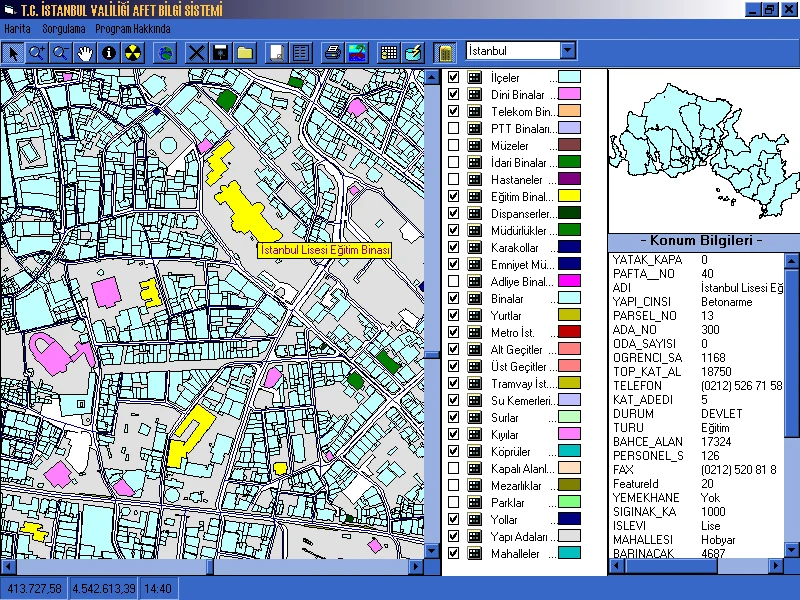Click the table icon beside Surlar layer
Viewport: 800px width, 600px height.
pos(474,417)
